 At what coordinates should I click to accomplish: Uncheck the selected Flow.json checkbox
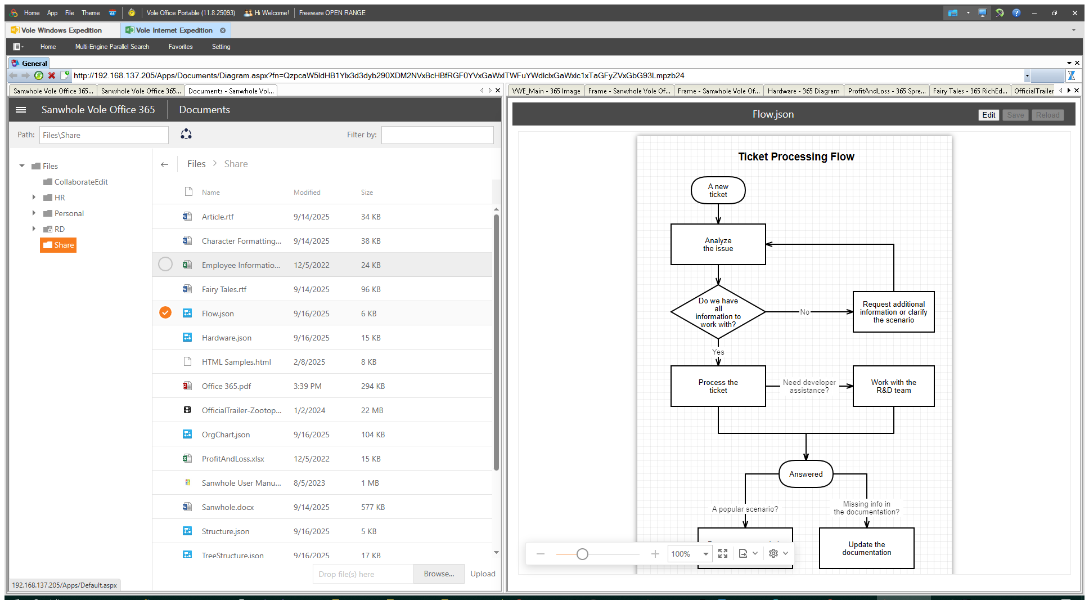[165, 313]
